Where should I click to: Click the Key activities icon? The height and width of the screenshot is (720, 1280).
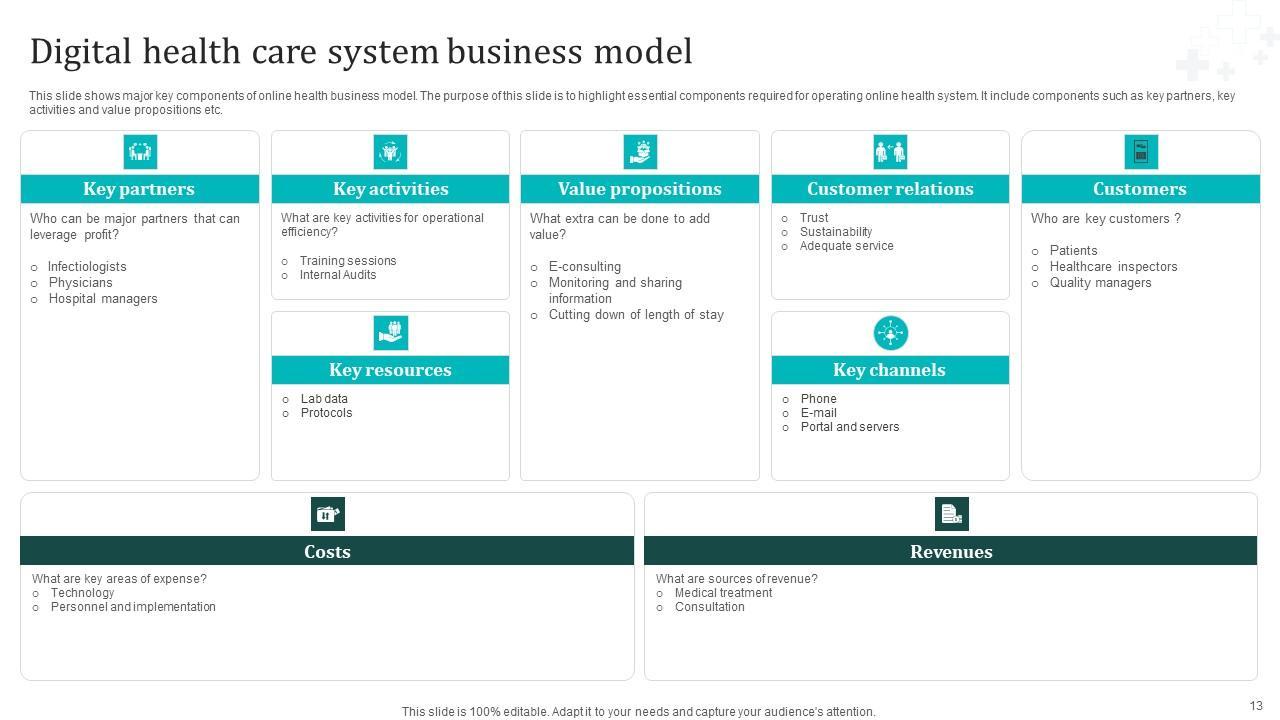(x=390, y=152)
